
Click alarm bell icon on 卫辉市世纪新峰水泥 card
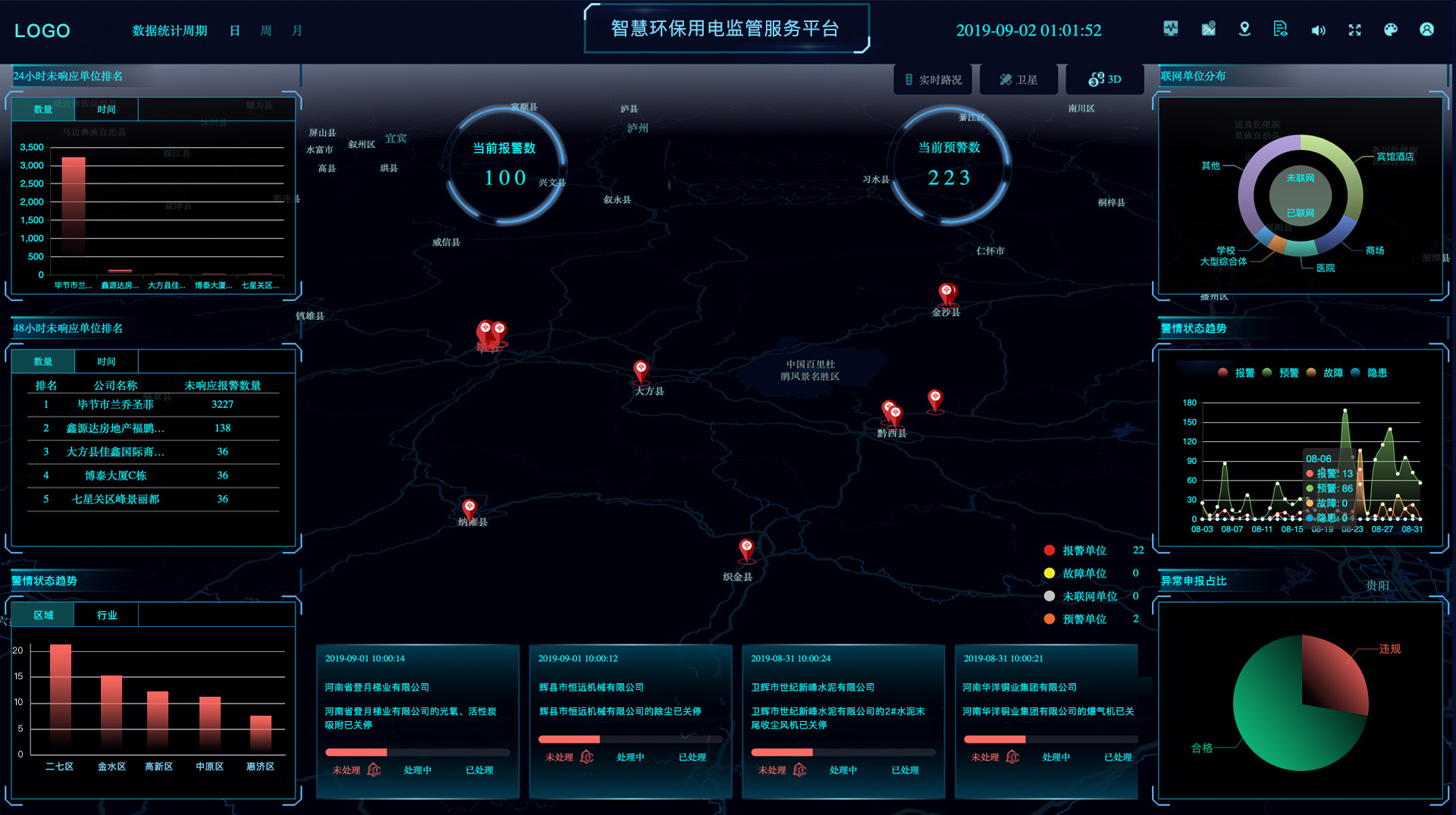(800, 770)
